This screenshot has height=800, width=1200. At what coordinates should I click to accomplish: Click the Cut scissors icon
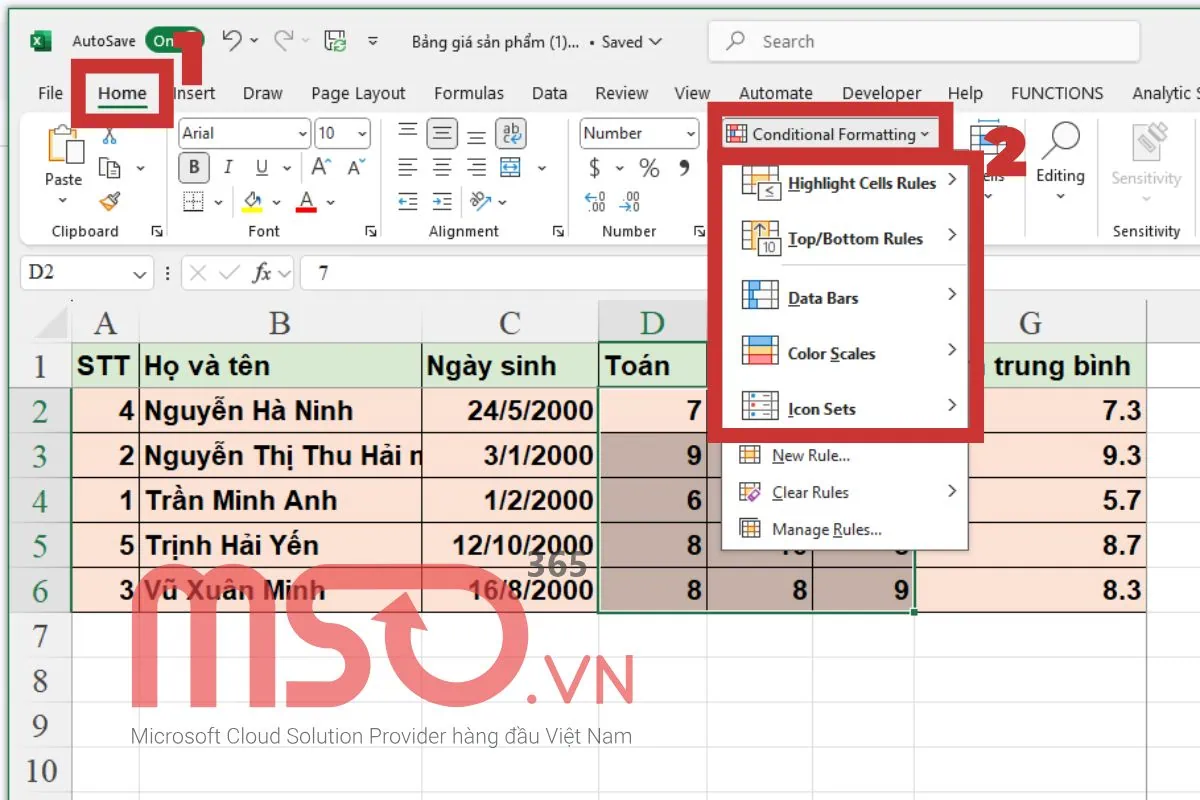tap(109, 137)
